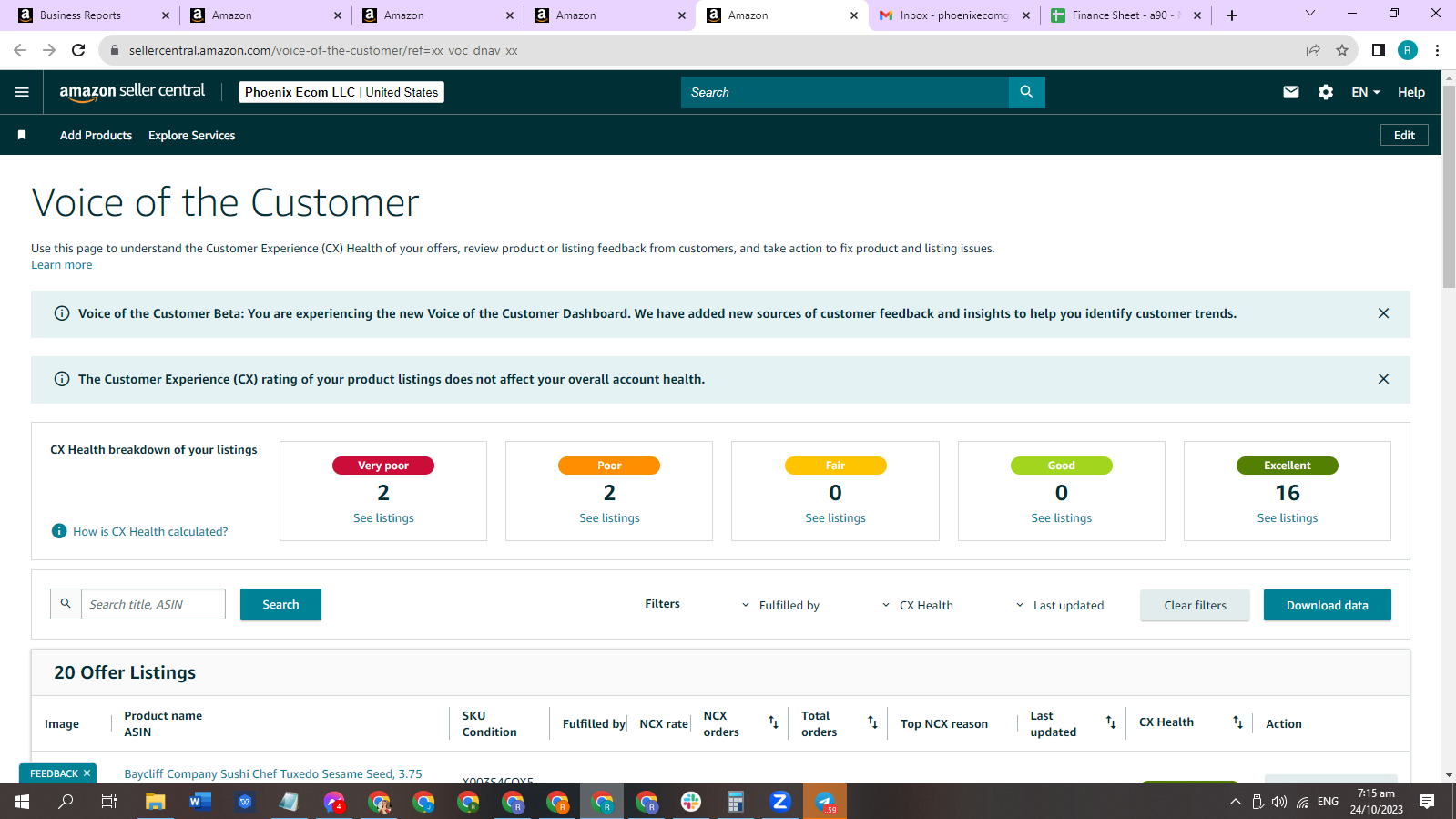Viewport: 1456px width, 819px height.
Task: Click Download data button
Action: click(1327, 605)
